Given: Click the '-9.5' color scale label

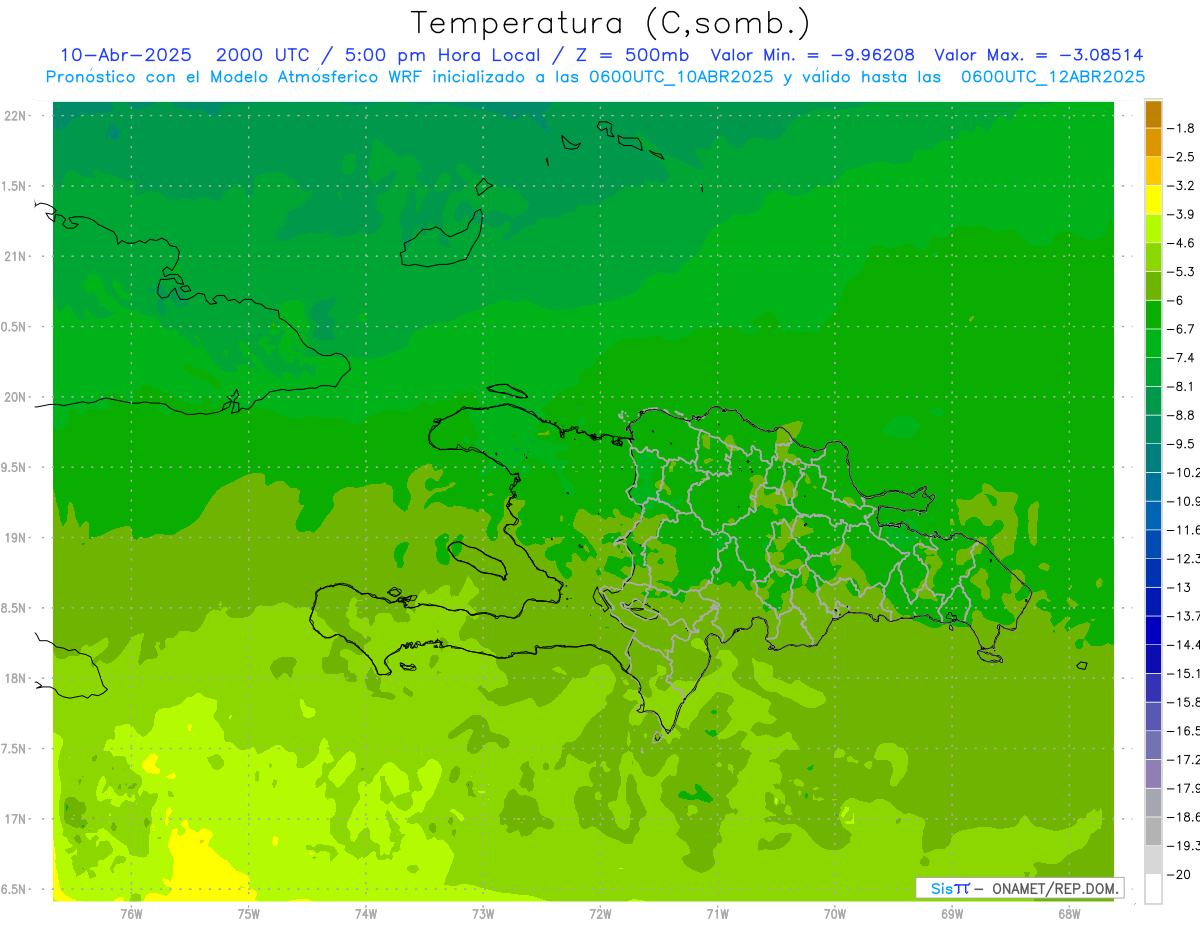Looking at the screenshot, I should pos(1181,443).
